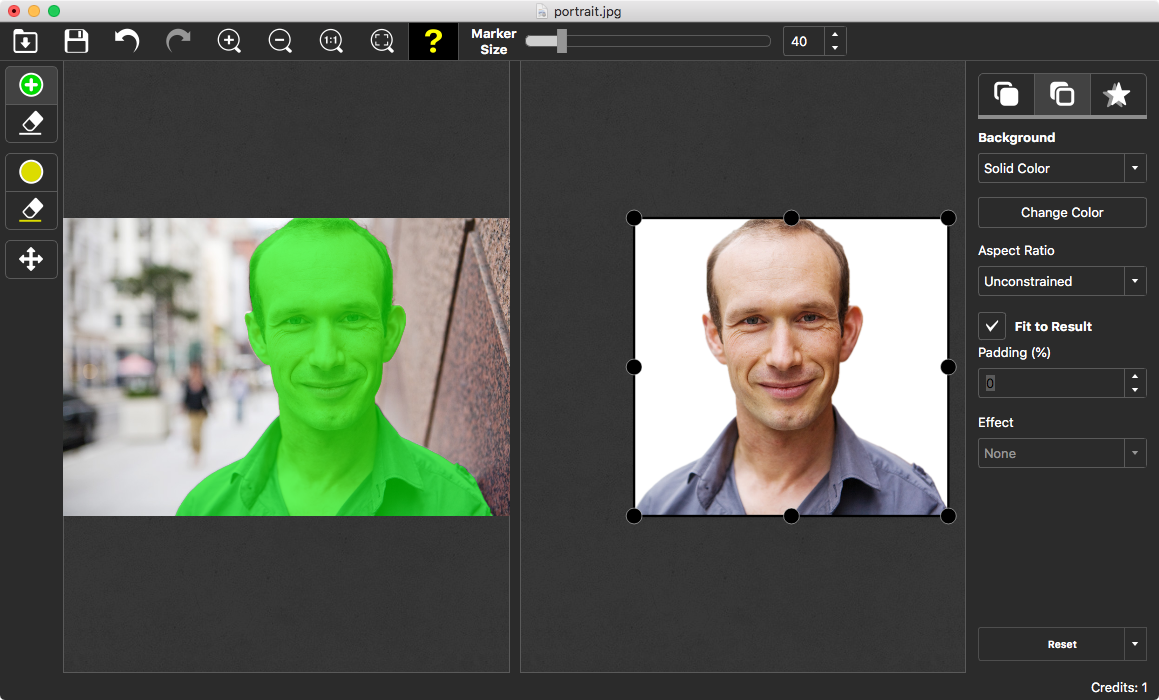Set zoom to actual size 1:1
Image resolution: width=1159 pixels, height=700 pixels.
(331, 41)
